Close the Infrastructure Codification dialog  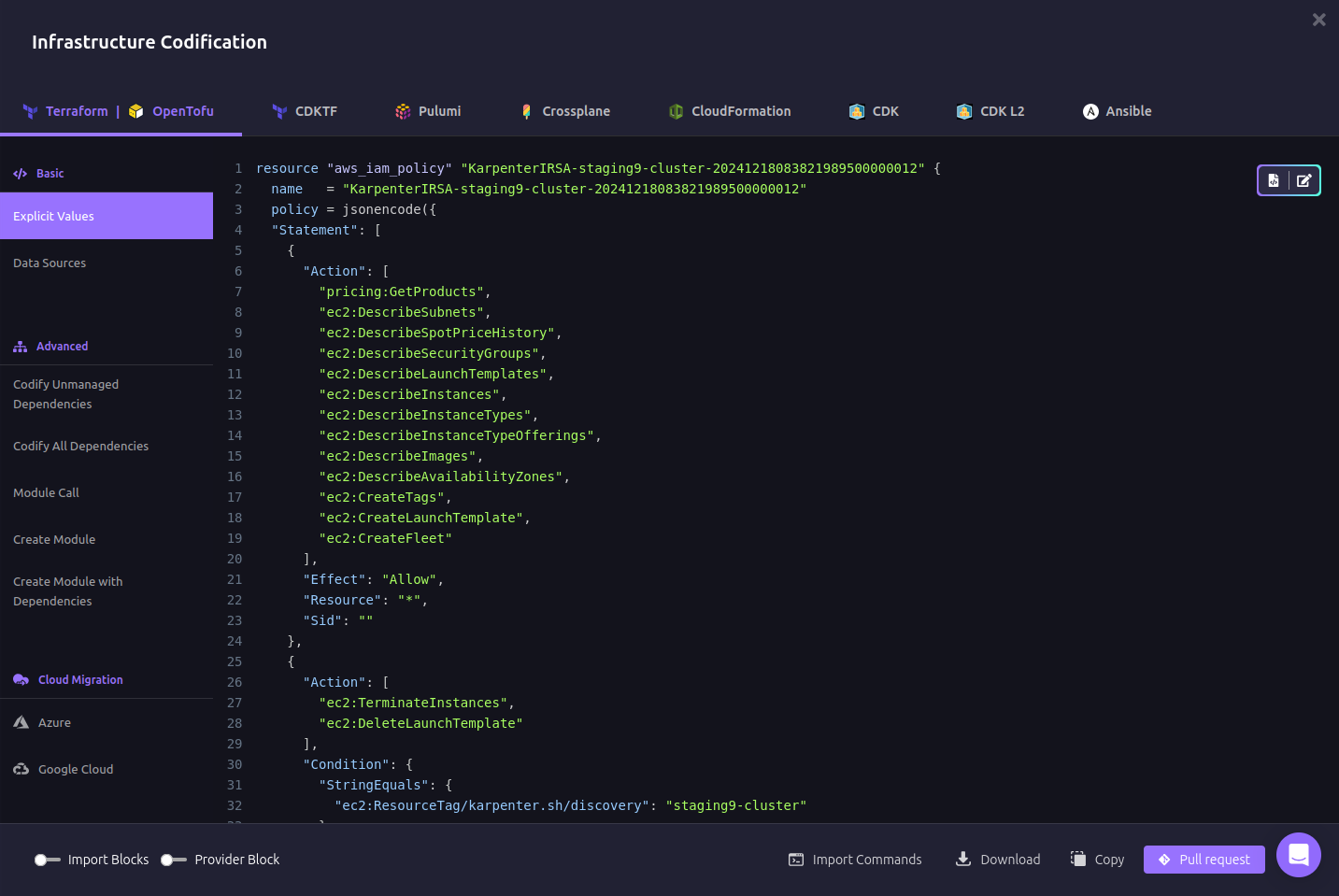(x=1319, y=20)
